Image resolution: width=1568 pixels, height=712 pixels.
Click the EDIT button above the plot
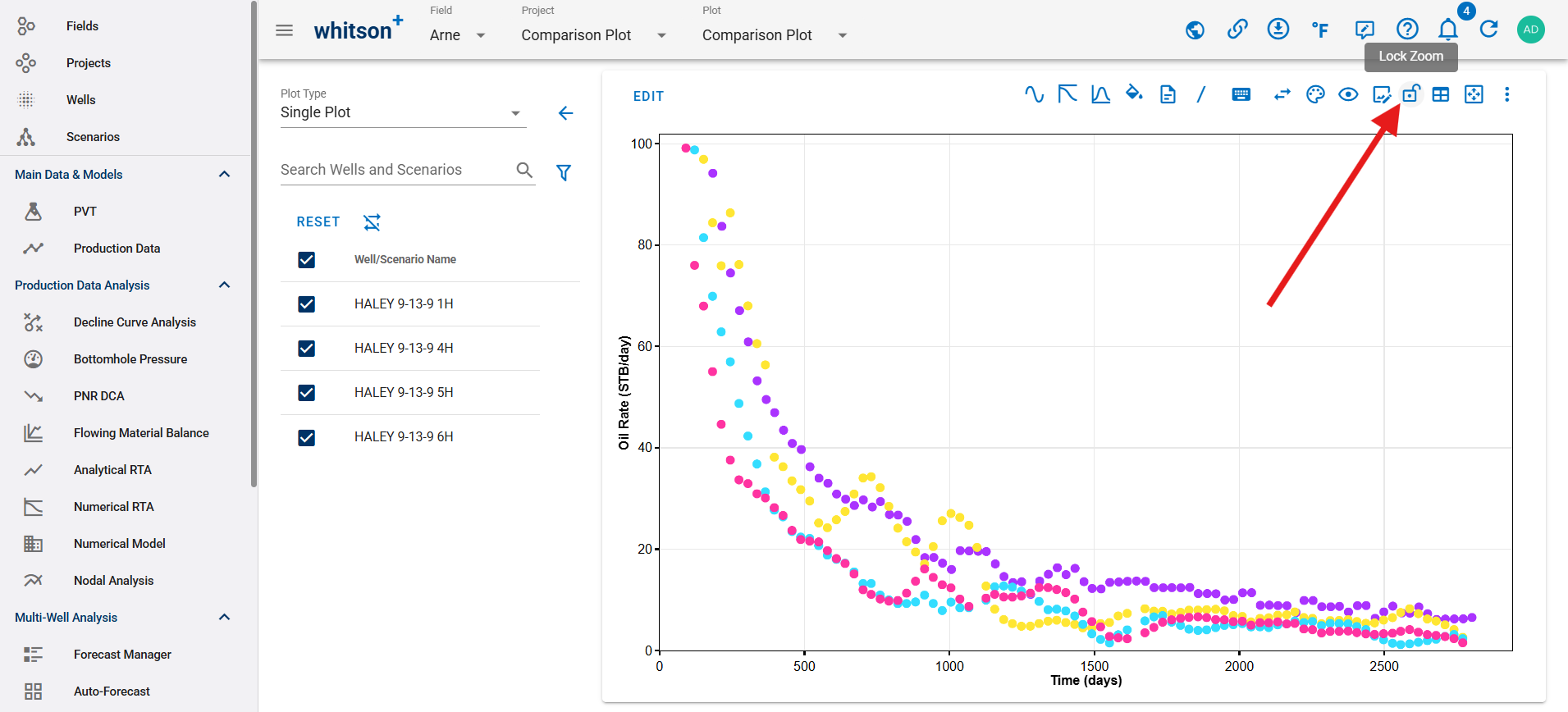point(648,96)
